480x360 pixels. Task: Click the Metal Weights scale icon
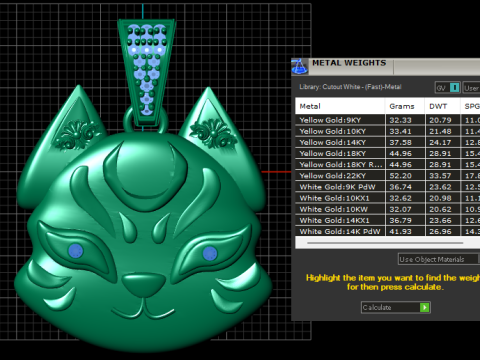click(x=299, y=67)
